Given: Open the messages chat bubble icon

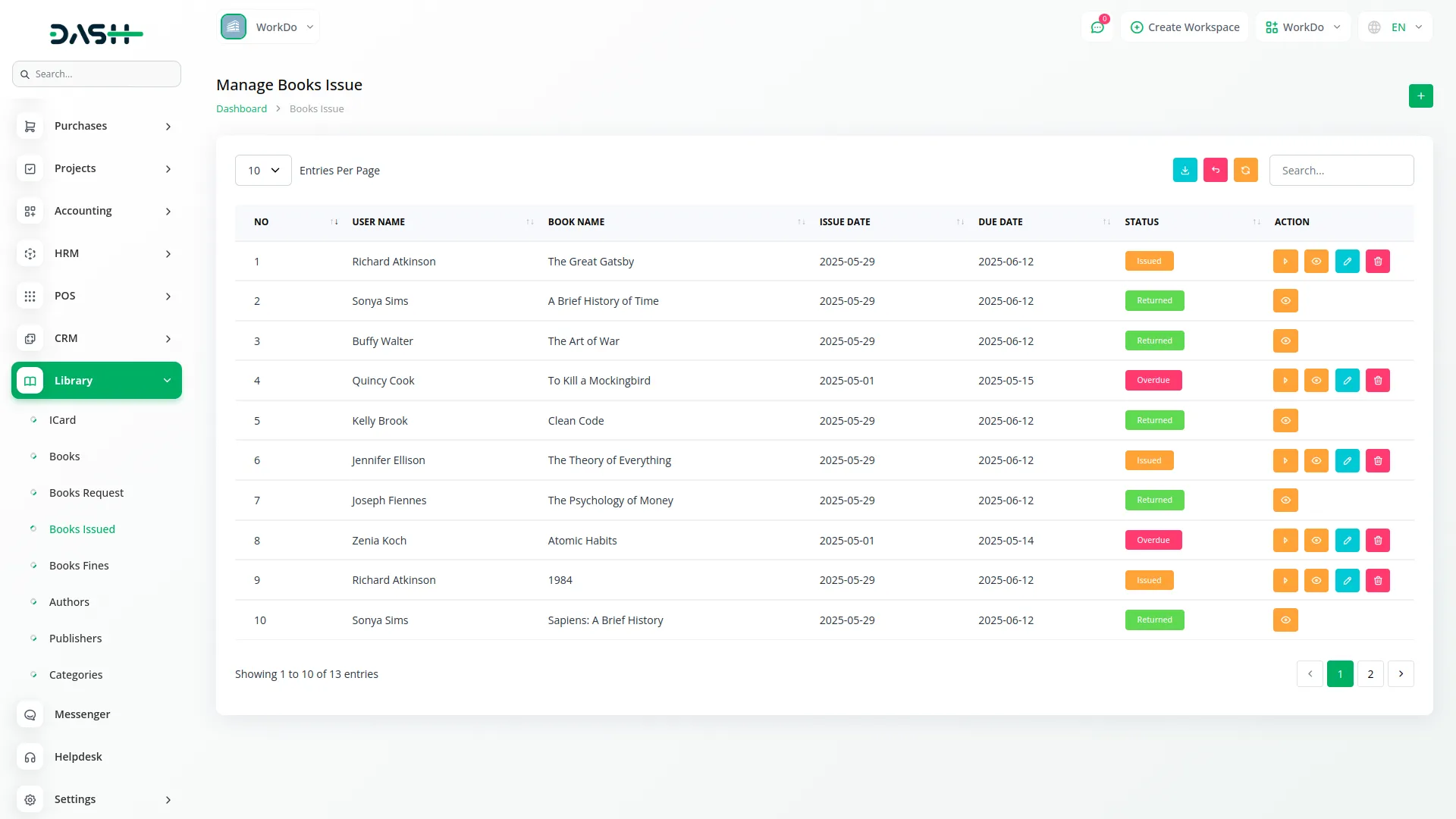Looking at the screenshot, I should coord(1097,27).
